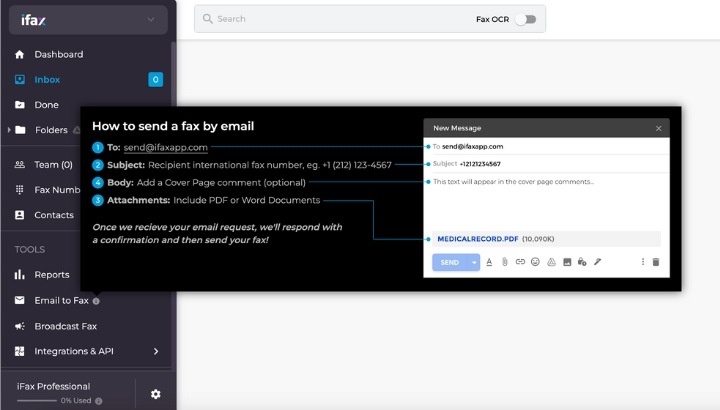Image resolution: width=720 pixels, height=410 pixels.
Task: Click the text formatting icon in New Message
Action: [x=489, y=262]
